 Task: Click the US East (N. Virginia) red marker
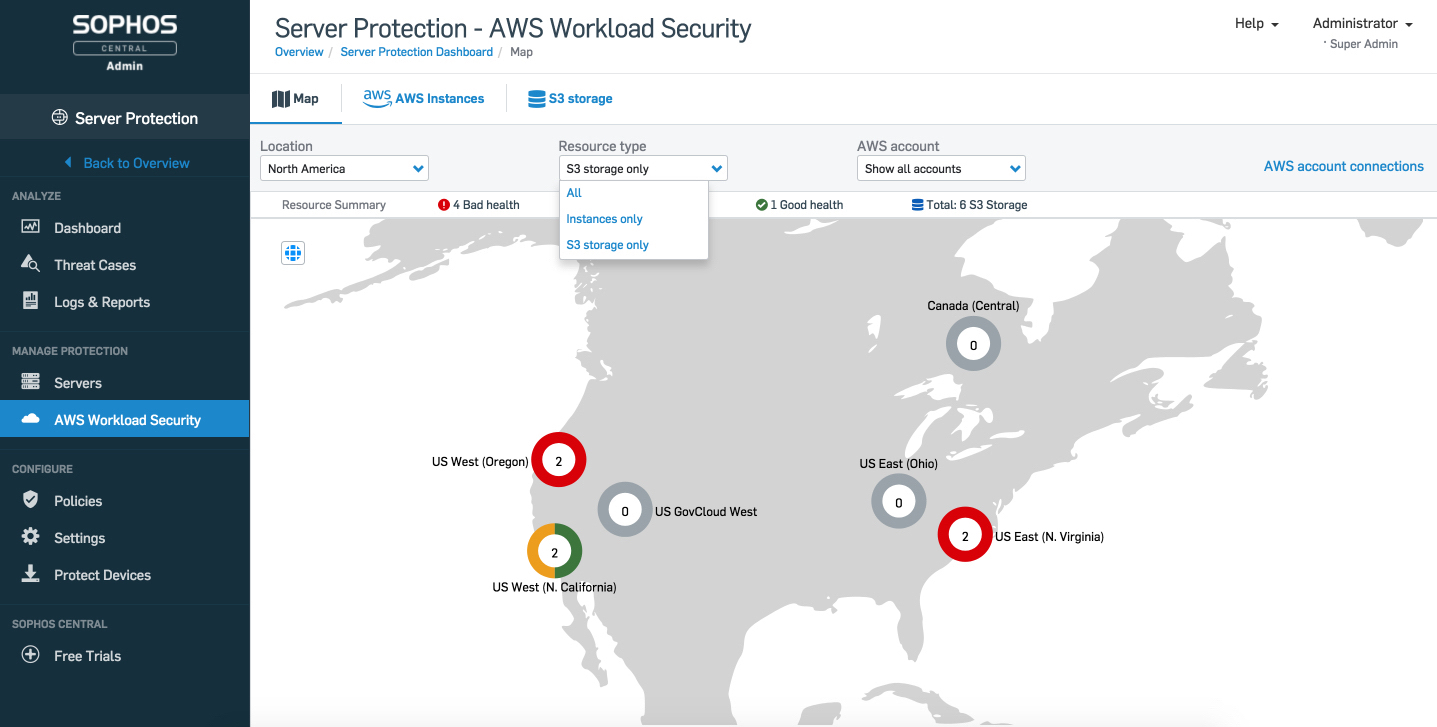click(x=965, y=535)
